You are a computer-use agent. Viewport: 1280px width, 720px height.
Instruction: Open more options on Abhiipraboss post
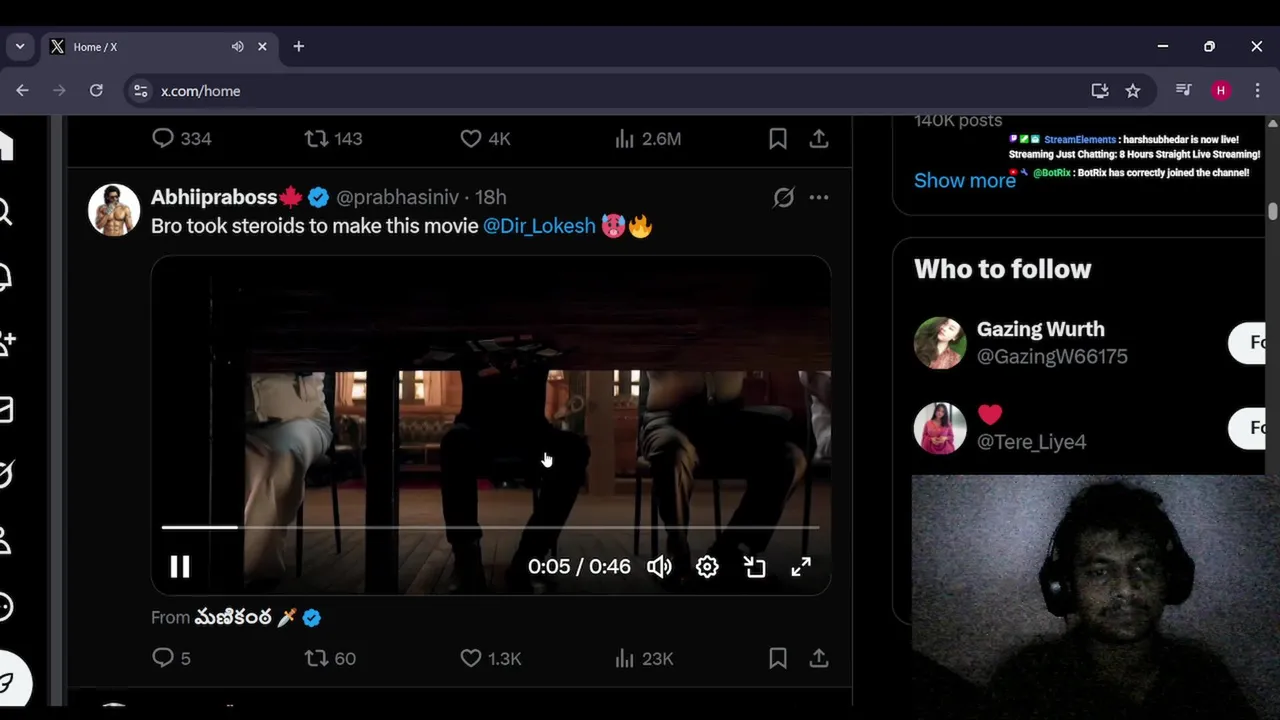tap(819, 197)
